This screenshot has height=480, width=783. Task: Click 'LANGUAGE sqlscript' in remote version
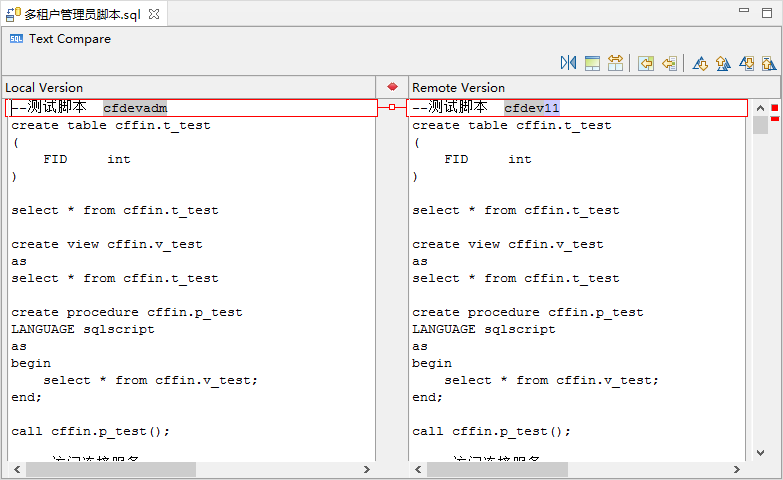tap(484, 329)
